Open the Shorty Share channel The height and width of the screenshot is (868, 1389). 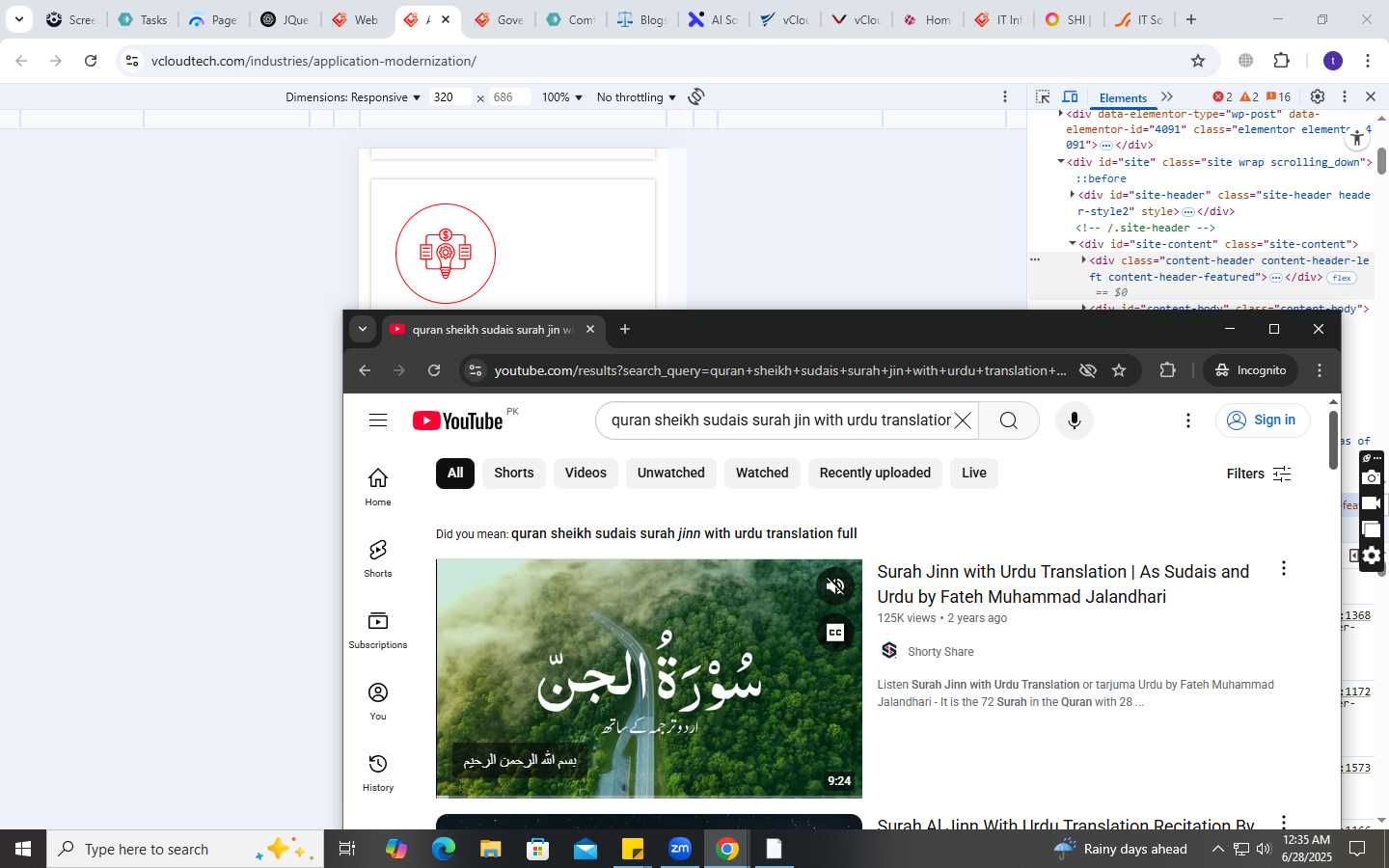tap(940, 652)
